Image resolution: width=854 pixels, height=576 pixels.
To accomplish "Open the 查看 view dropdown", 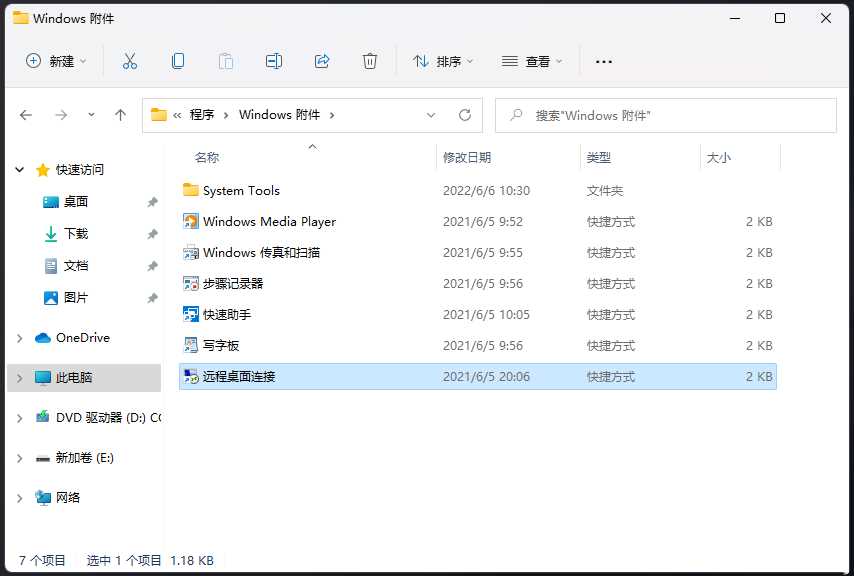I will (532, 61).
